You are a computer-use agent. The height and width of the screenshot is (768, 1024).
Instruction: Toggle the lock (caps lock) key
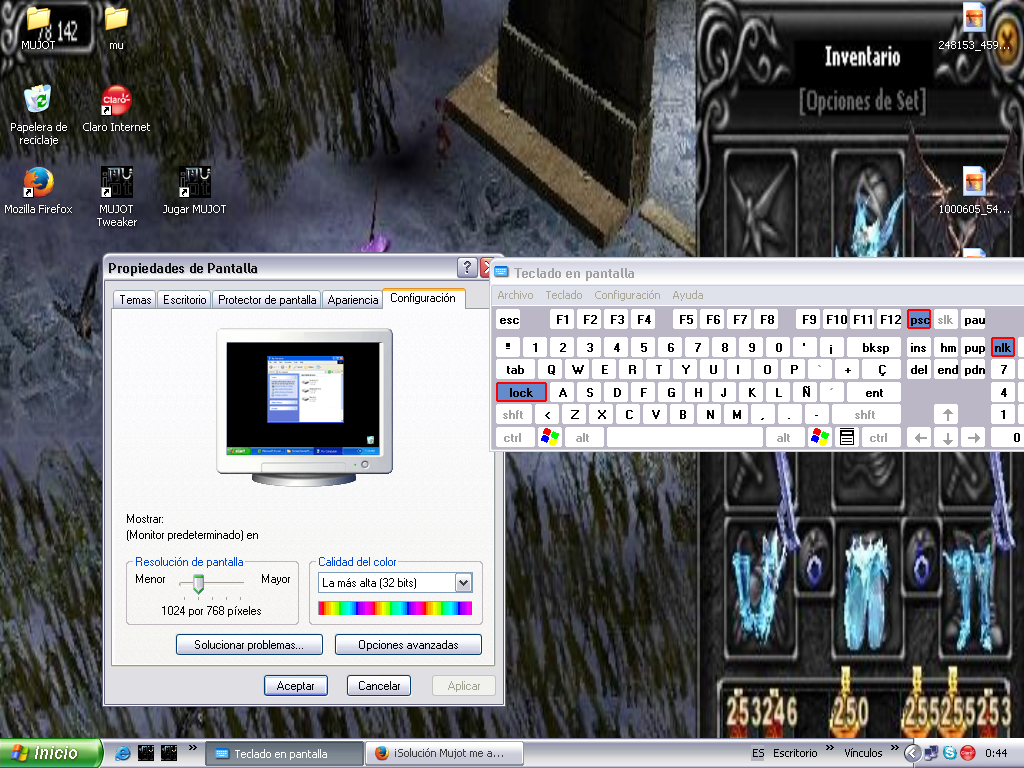pyautogui.click(x=521, y=393)
